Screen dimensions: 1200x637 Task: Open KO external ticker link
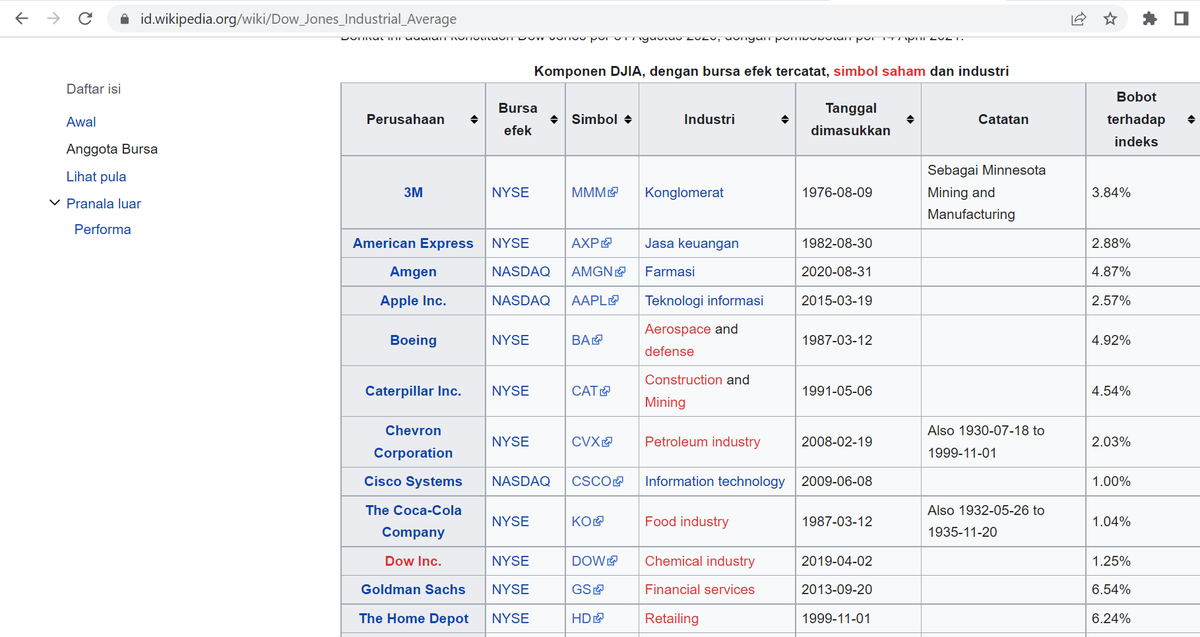tap(587, 522)
